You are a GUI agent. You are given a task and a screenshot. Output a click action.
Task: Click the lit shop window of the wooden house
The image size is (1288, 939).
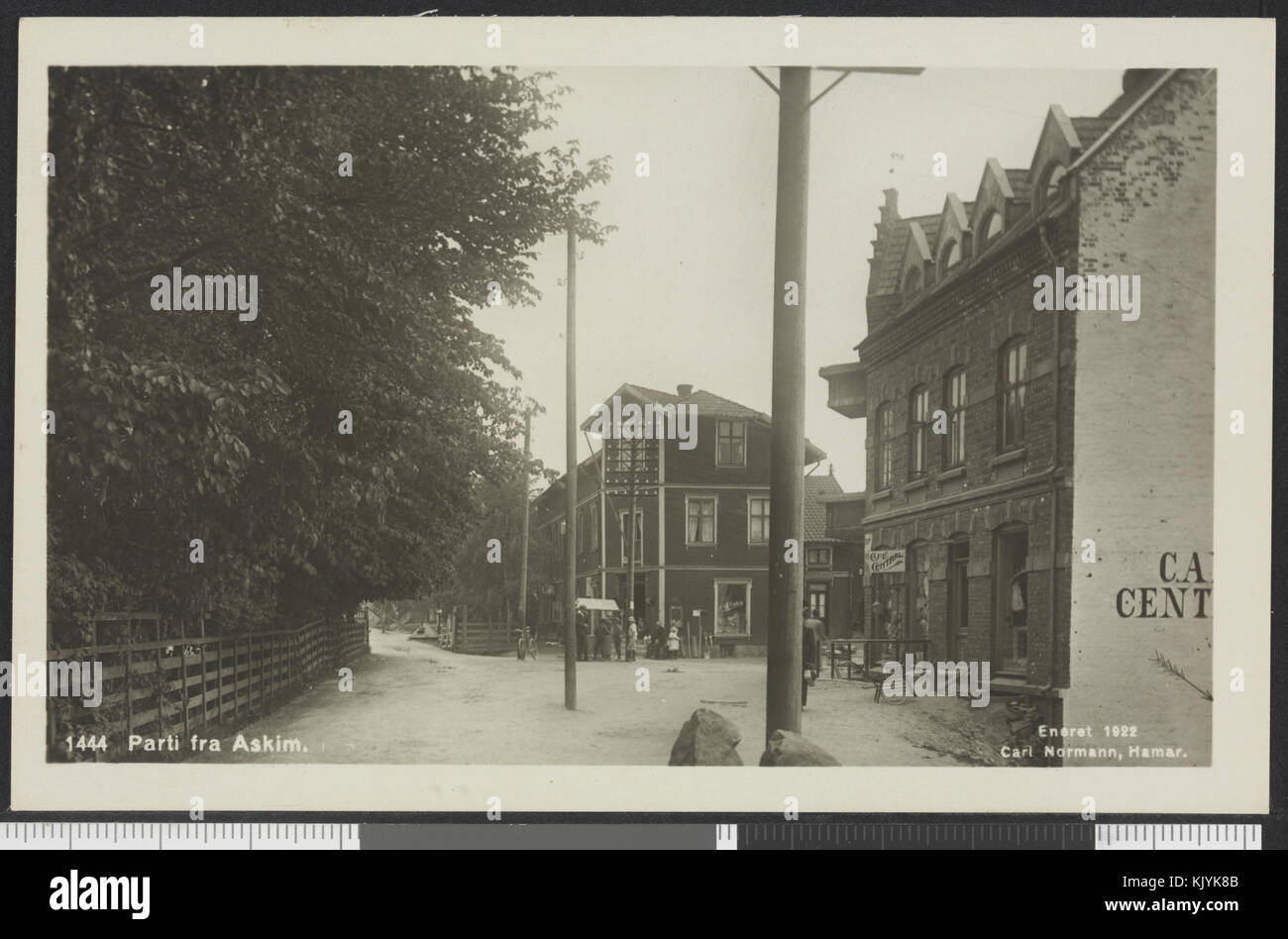tap(733, 608)
